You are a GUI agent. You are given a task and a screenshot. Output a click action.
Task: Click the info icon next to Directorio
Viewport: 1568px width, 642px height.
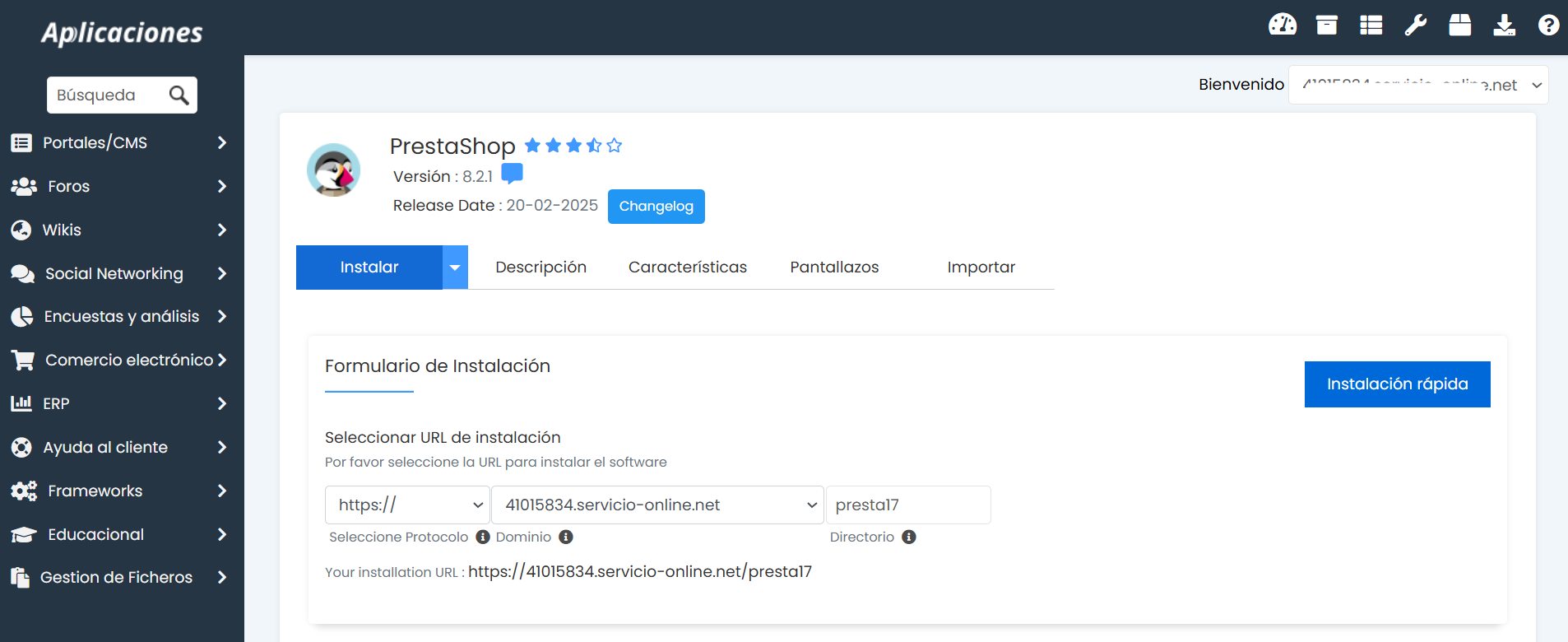pos(909,537)
